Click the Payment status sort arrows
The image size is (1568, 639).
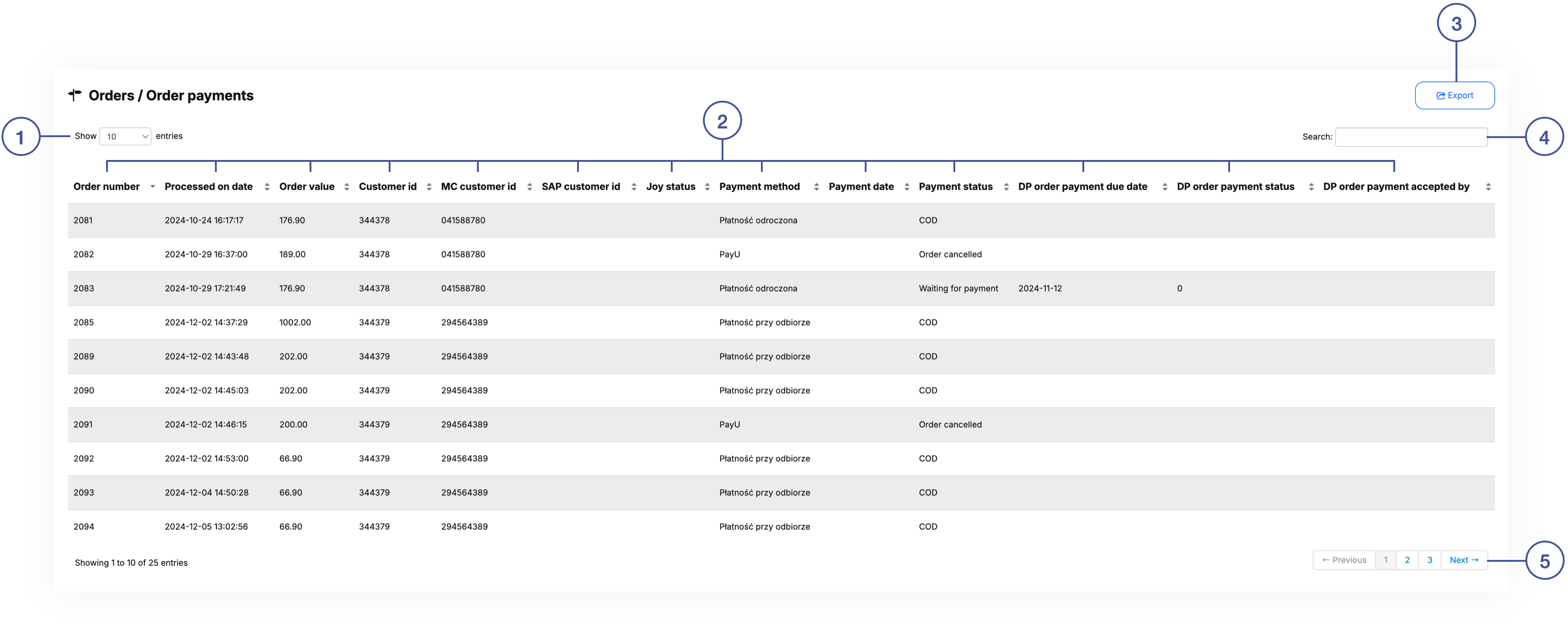[1006, 187]
